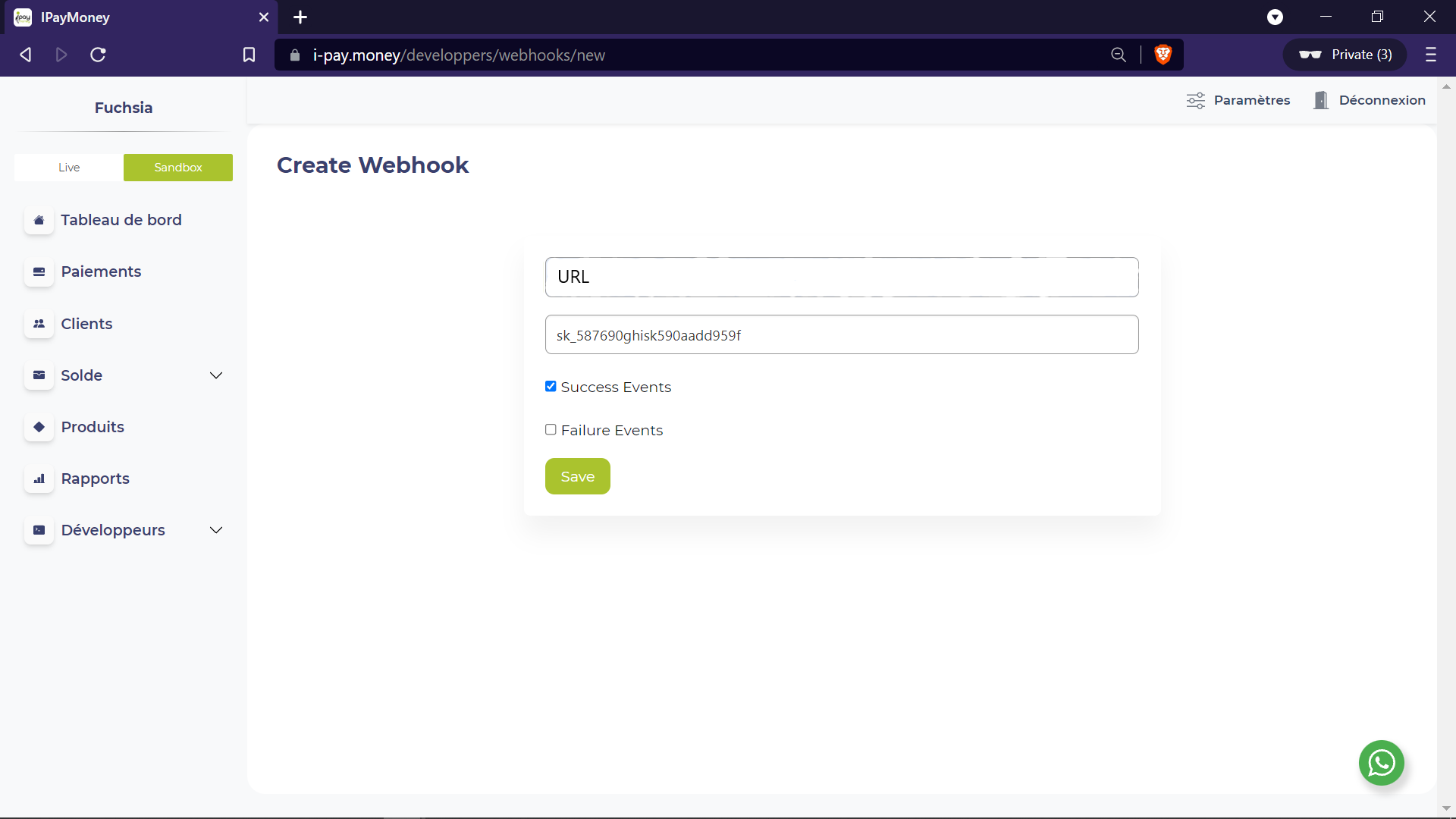Viewport: 1456px width, 819px height.
Task: Click the zoom magnifier in address bar
Action: tap(1118, 55)
